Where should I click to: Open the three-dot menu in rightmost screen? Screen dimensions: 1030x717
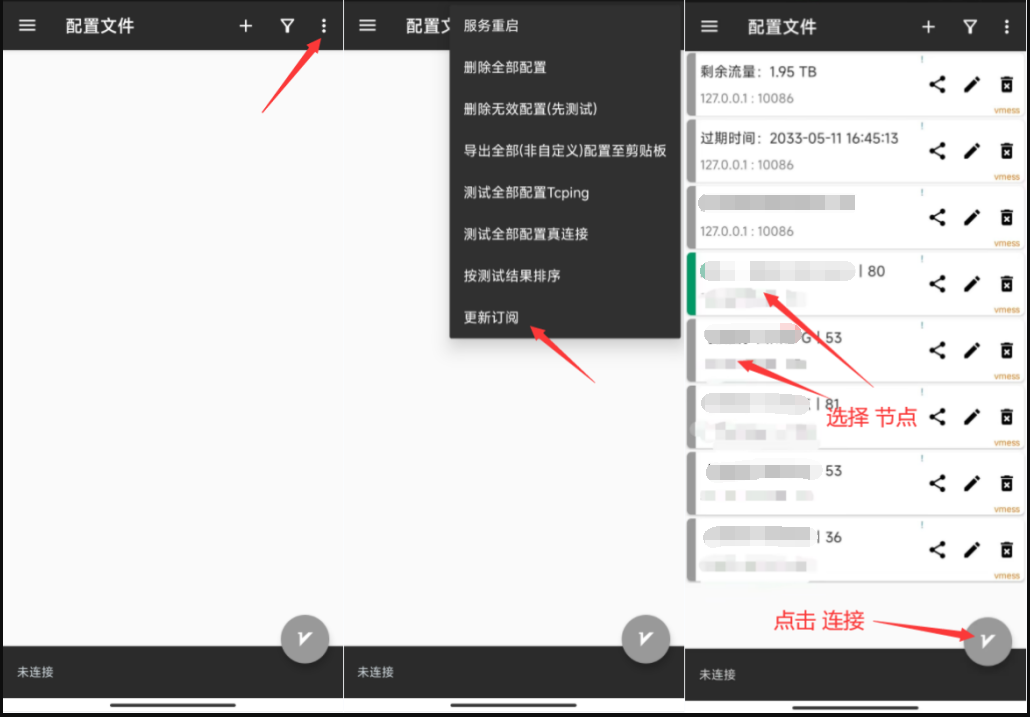(x=1006, y=27)
